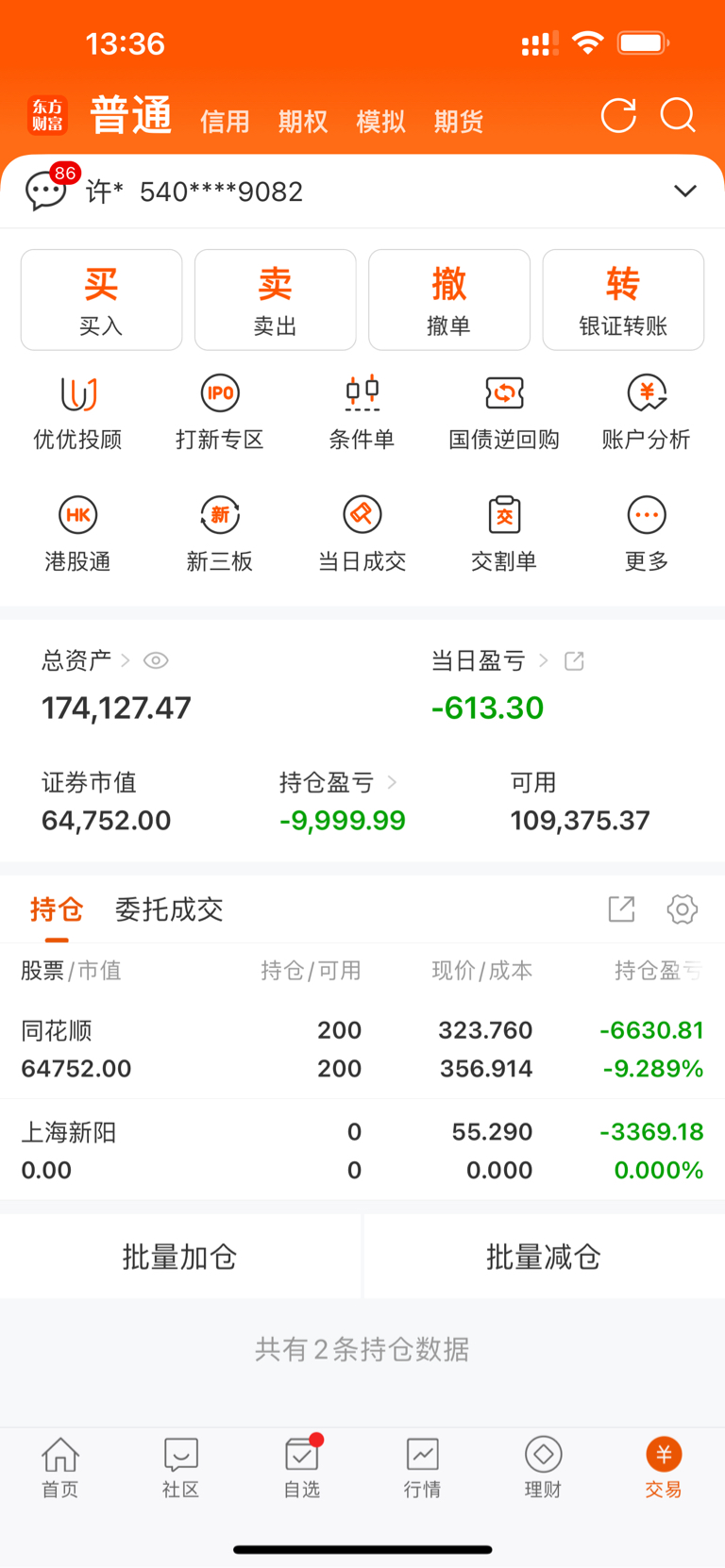Screen dimensions: 725x1568
Task: Tap total assets value 174,127.47
Action: (x=116, y=708)
